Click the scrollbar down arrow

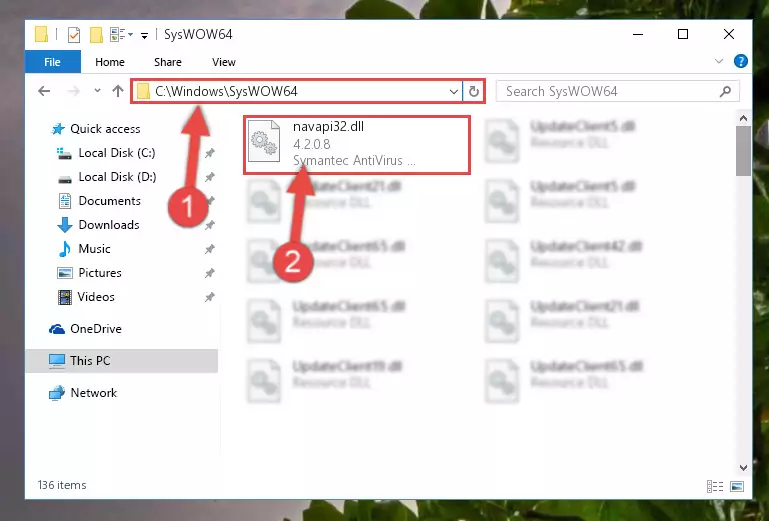click(x=743, y=468)
